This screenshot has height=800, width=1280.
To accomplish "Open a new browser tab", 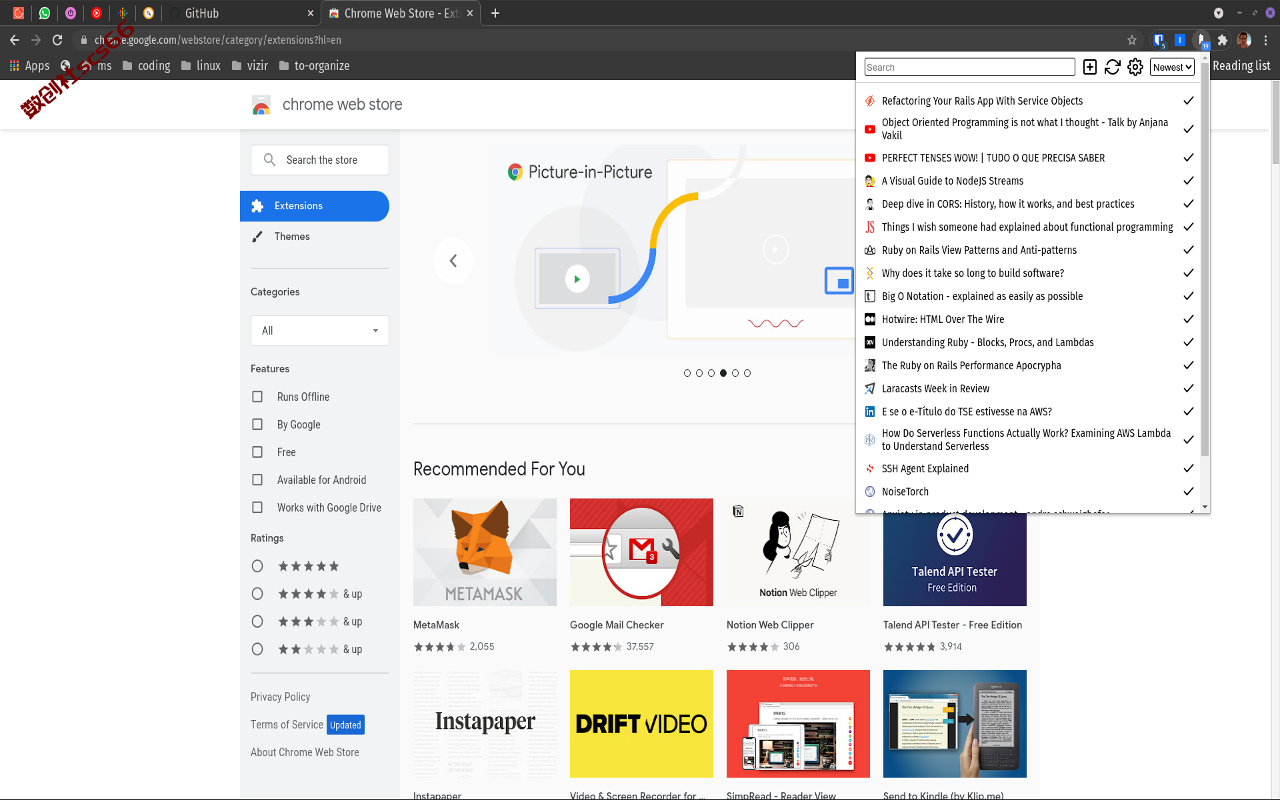I will (495, 13).
